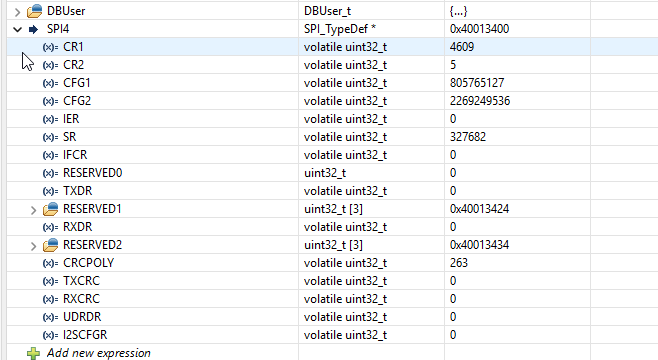This screenshot has width=658, height=360.
Task: Click the variable icon beside CFG1
Action: (x=50, y=83)
